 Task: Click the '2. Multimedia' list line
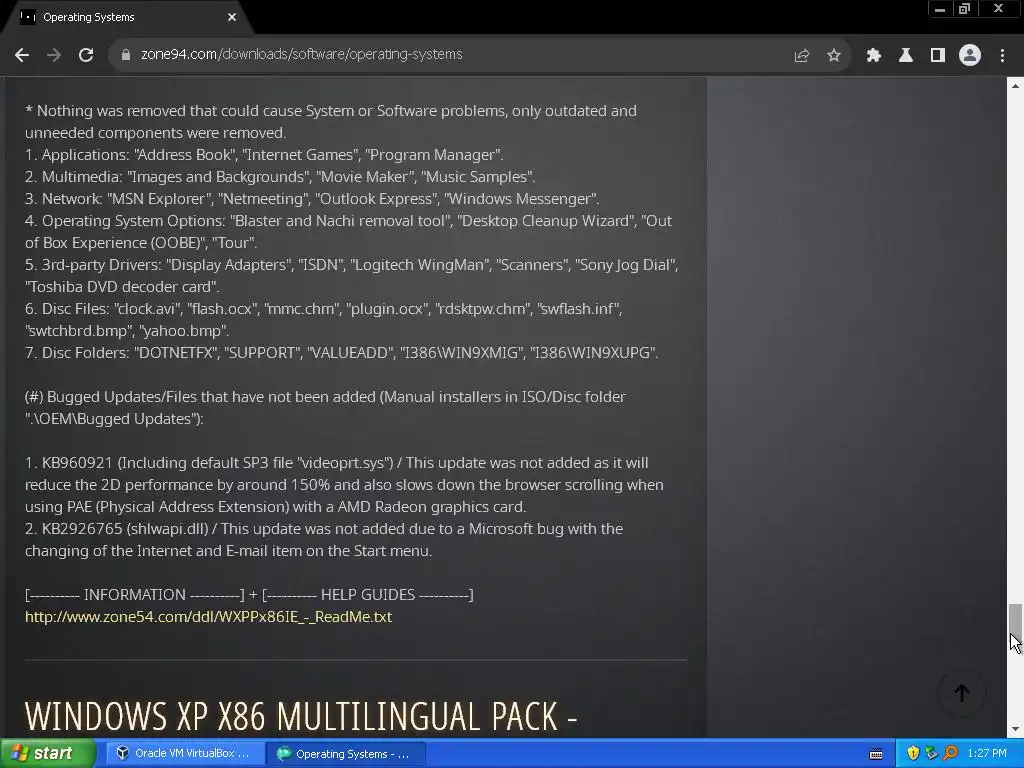(x=280, y=177)
